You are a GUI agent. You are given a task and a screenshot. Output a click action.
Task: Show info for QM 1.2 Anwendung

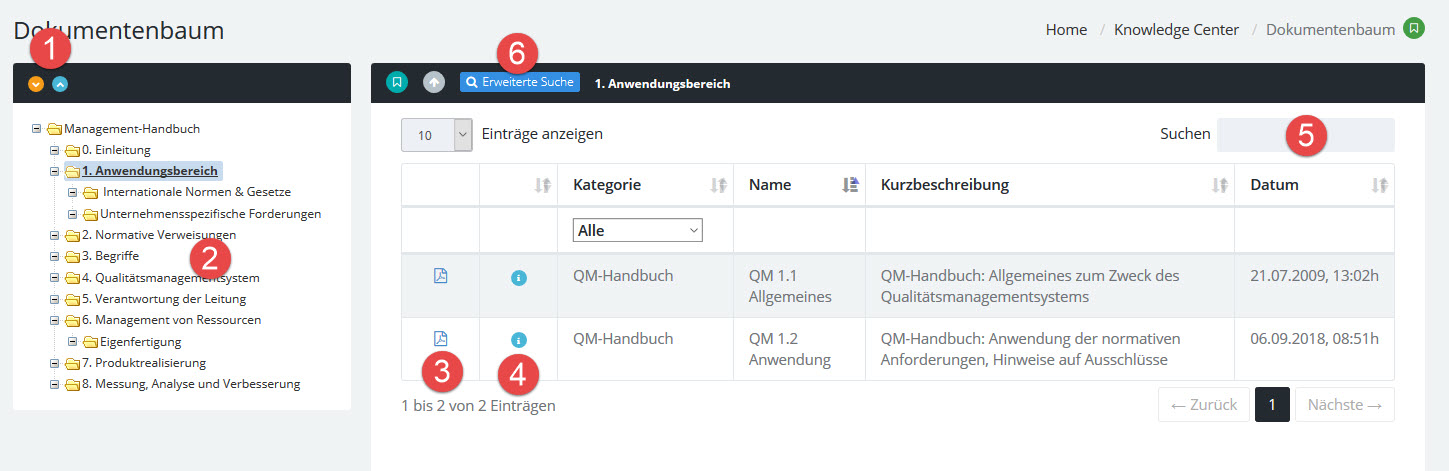pos(518,340)
